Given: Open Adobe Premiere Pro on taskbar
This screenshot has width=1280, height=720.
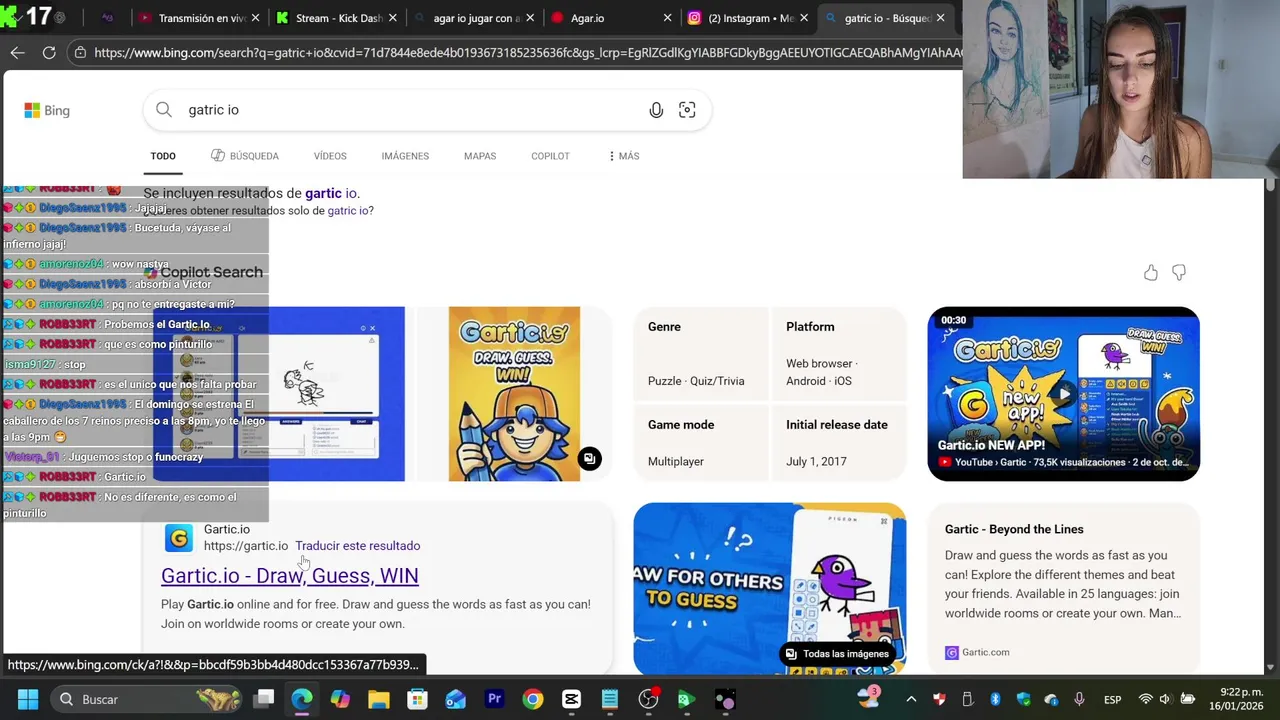Looking at the screenshot, I should point(494,699).
